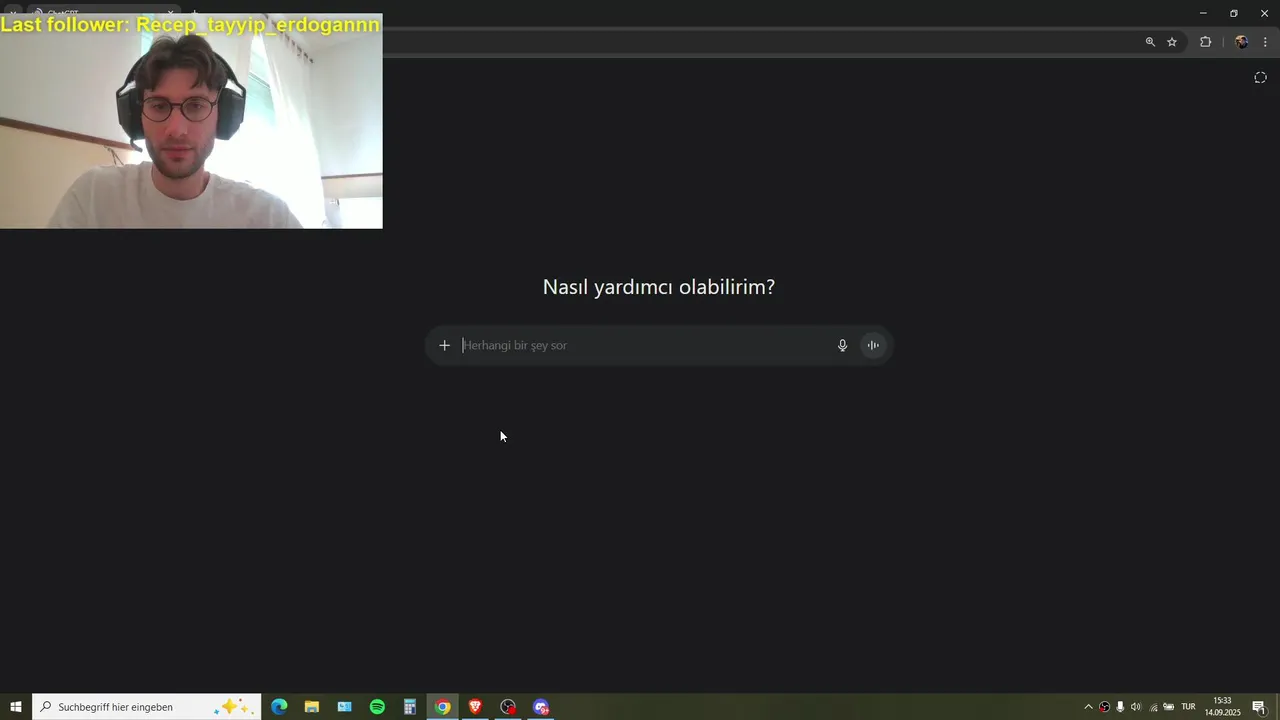Switch to Google Chrome in the taskbar
Screen dimensions: 1280x720
[442, 707]
